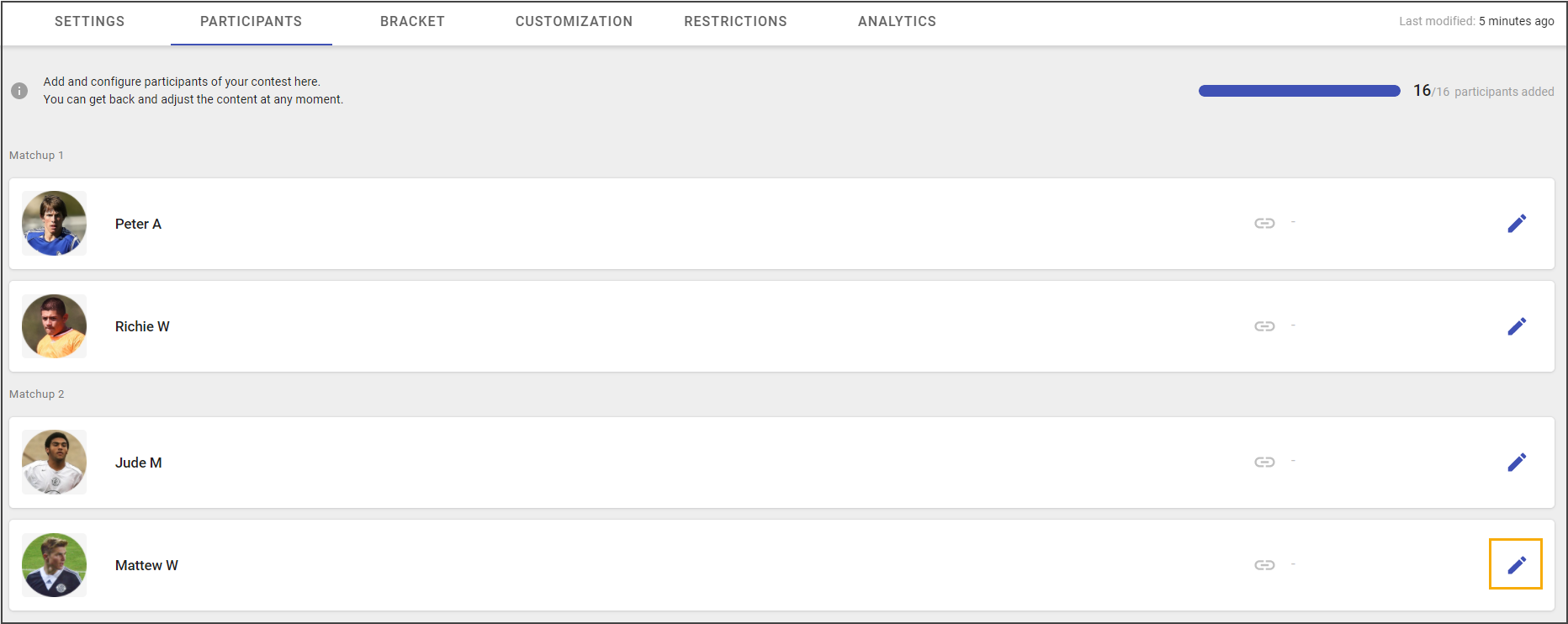Click the info icon beside the instructions
The image size is (1568, 624).
pyautogui.click(x=19, y=91)
